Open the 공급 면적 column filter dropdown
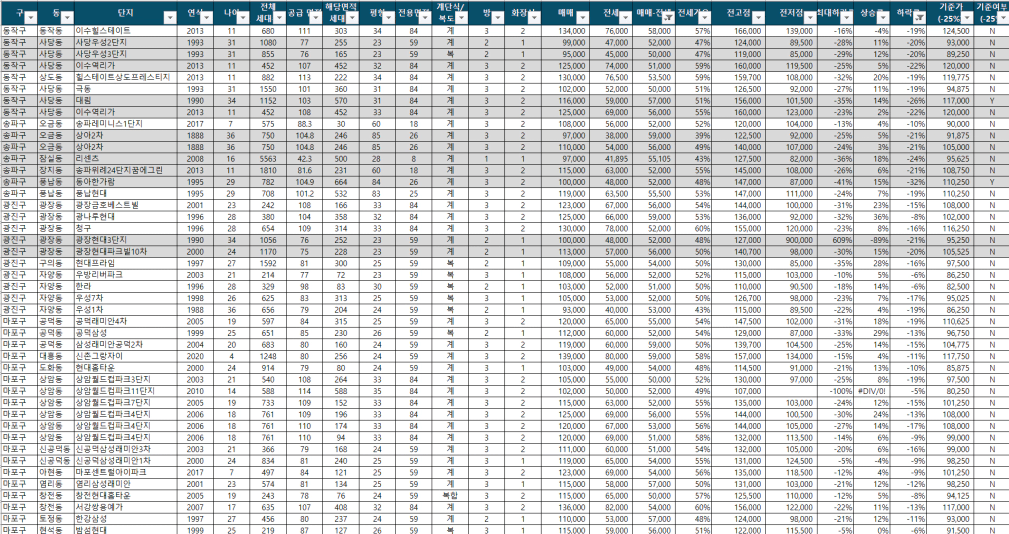Image resolution: width=1009 pixels, height=534 pixels. pyautogui.click(x=317, y=18)
